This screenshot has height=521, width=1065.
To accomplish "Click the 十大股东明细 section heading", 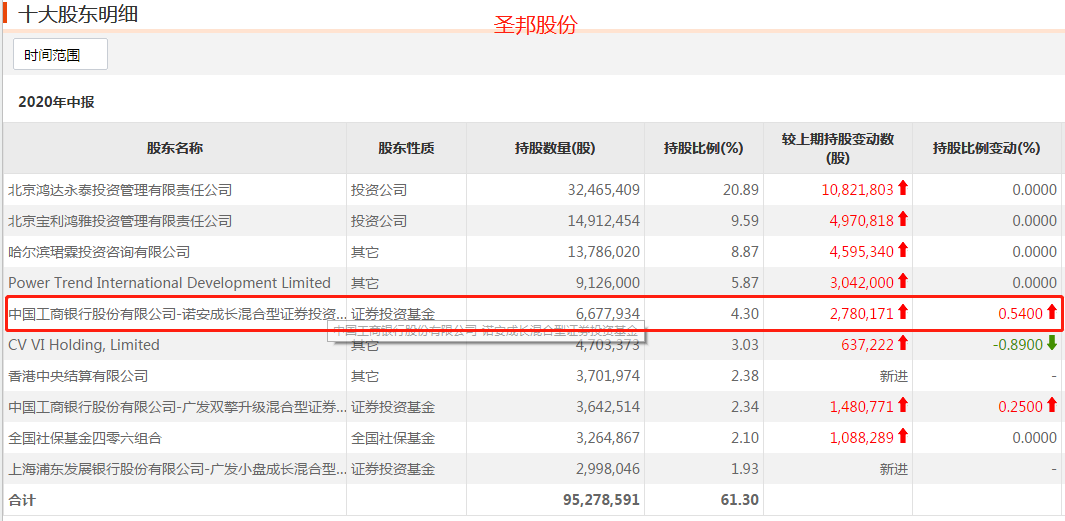I will tap(77, 14).
